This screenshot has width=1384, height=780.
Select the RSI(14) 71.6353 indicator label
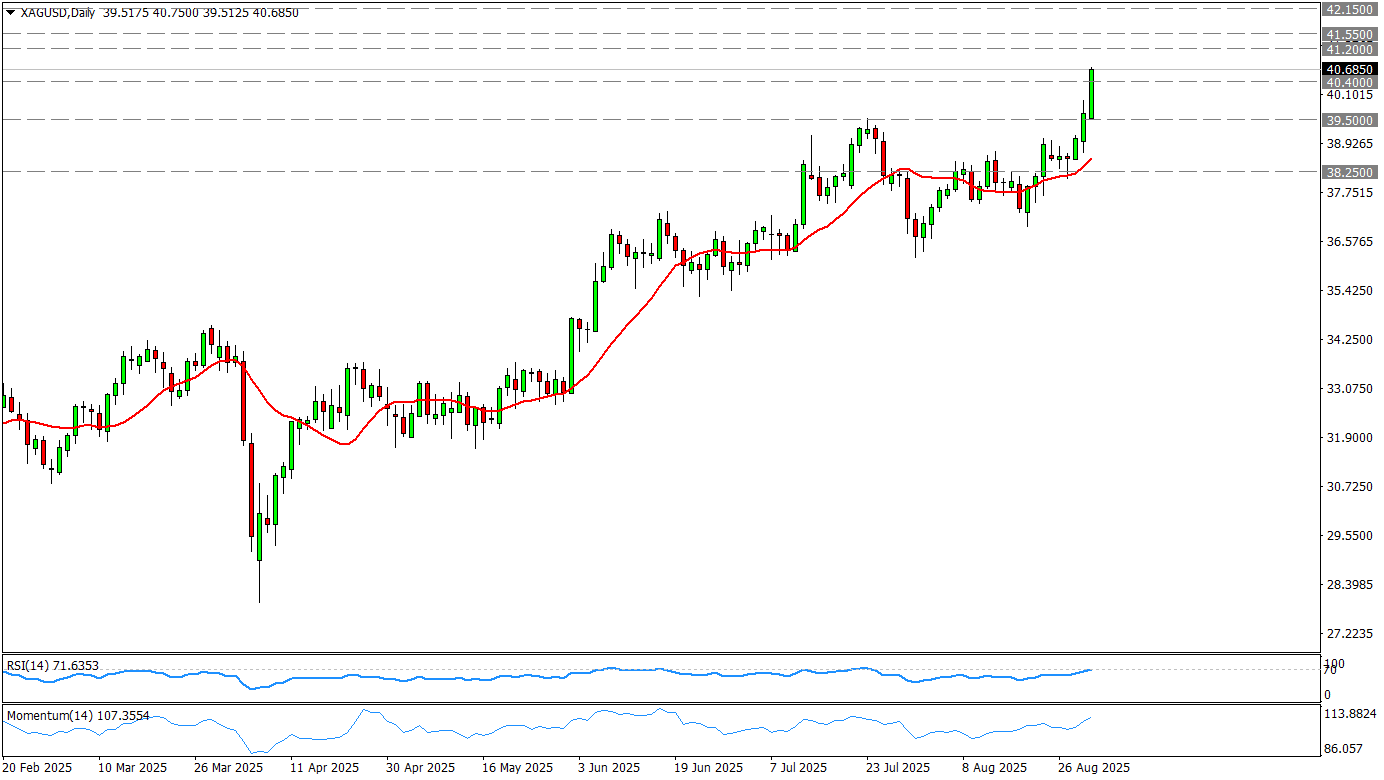click(x=53, y=665)
